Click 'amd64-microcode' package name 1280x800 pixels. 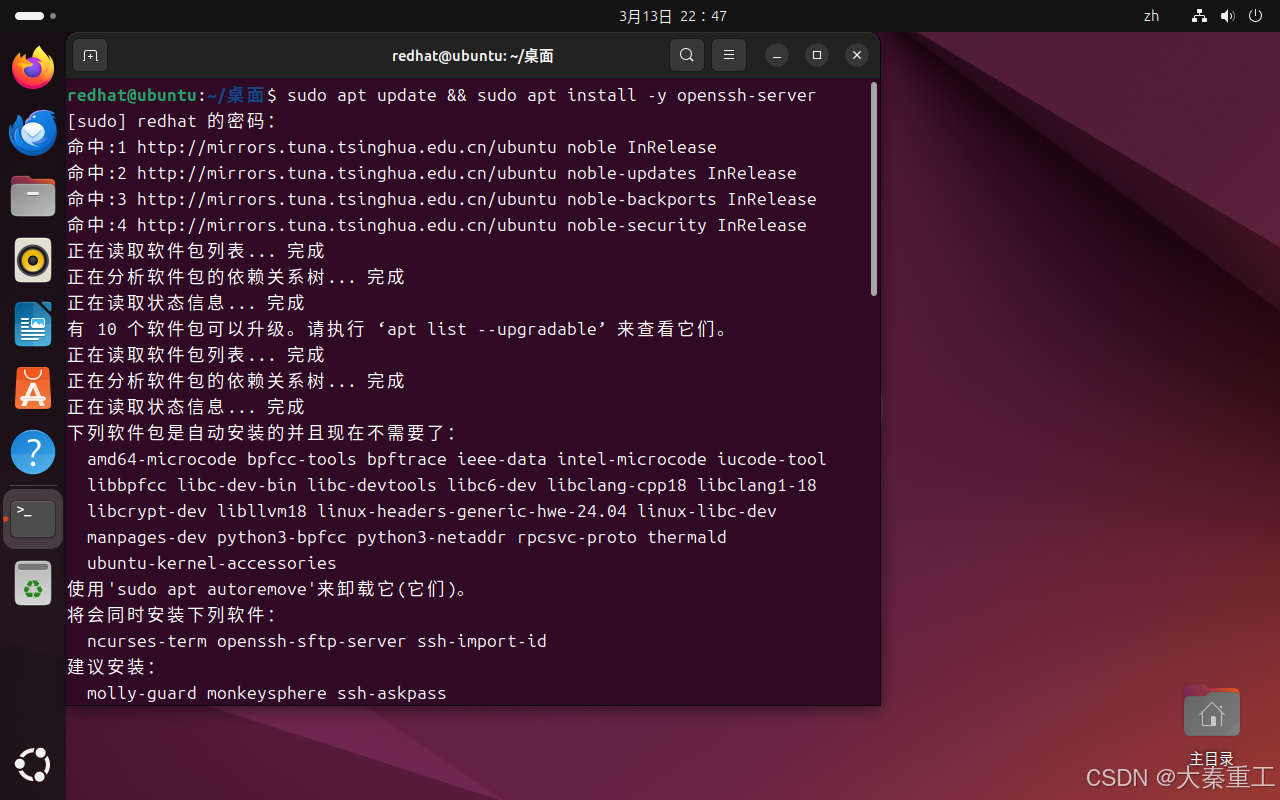[162, 459]
